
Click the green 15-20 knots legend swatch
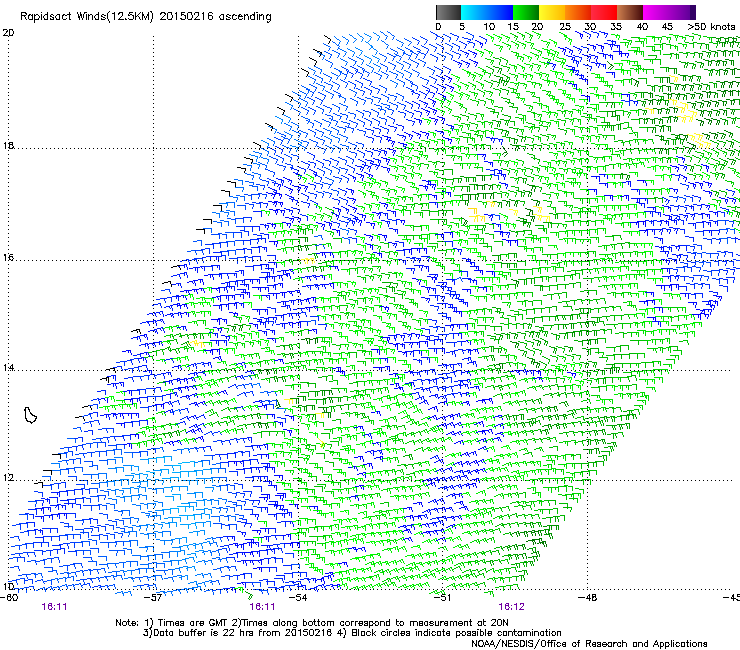[526, 12]
